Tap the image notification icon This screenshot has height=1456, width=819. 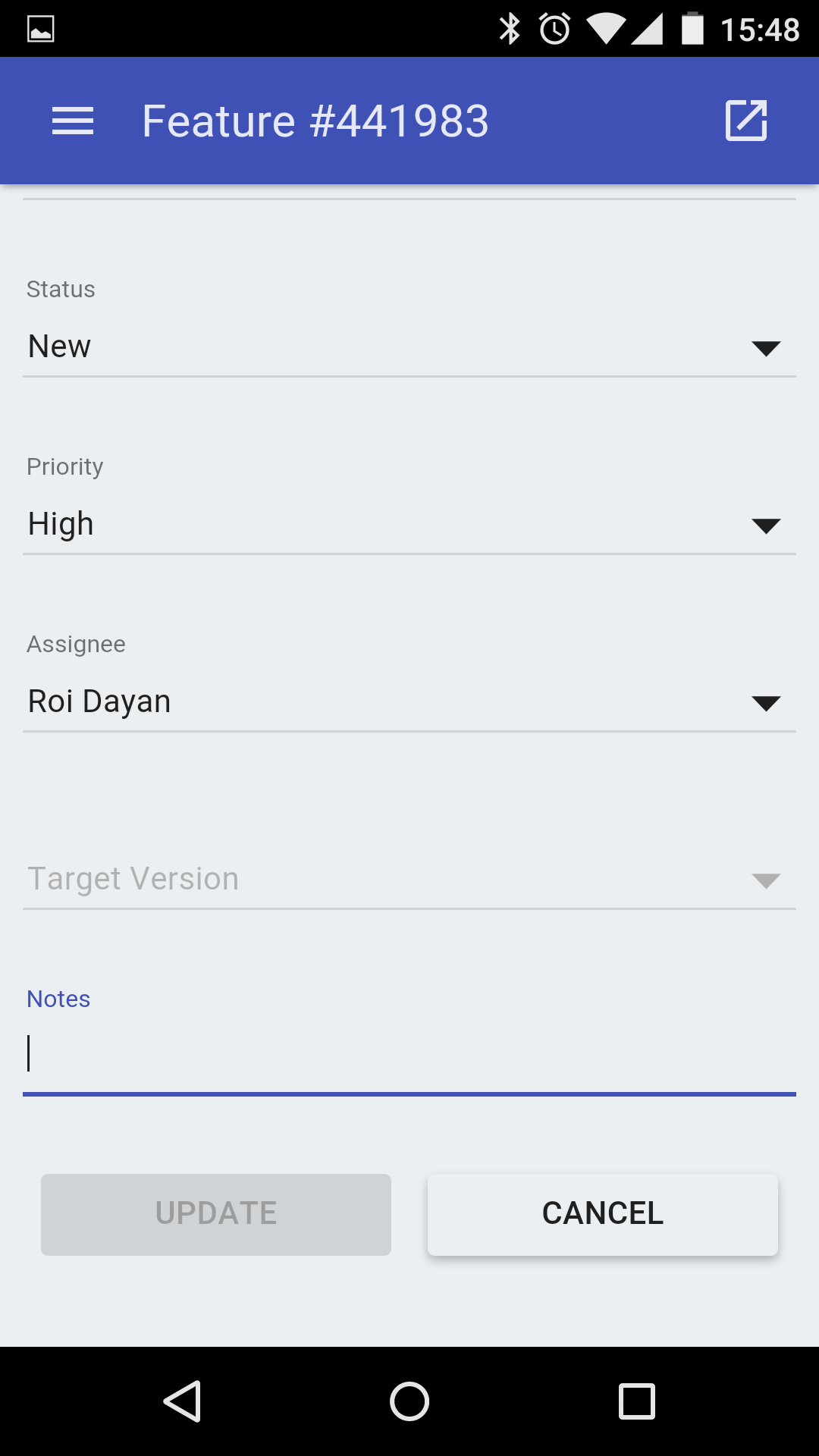point(41,30)
